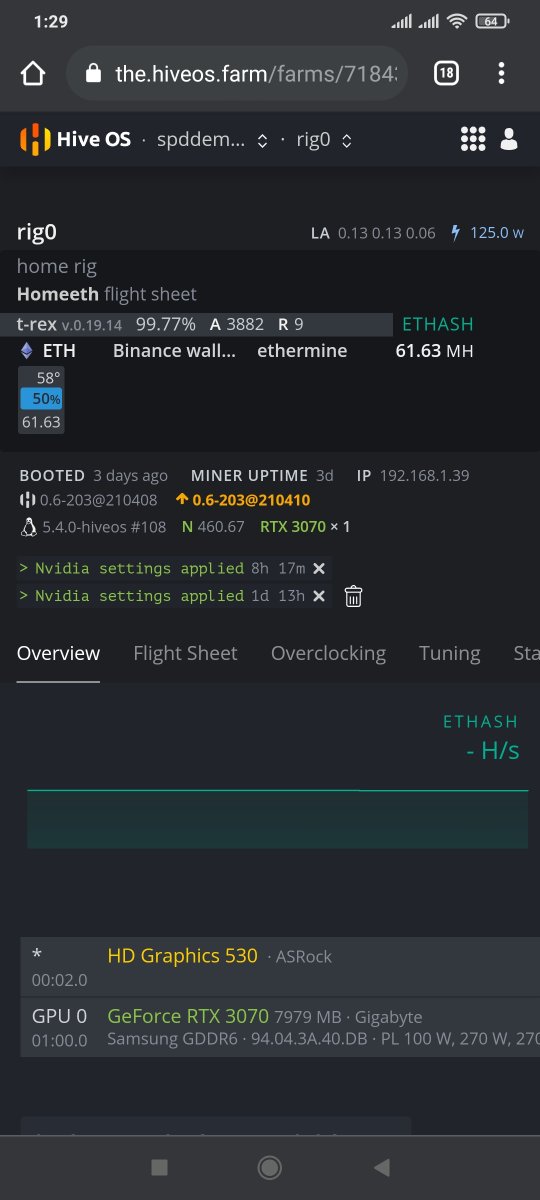Select the GeForce RTX 3070 GPU row
The image size is (540, 1200).
pyautogui.click(x=279, y=1027)
